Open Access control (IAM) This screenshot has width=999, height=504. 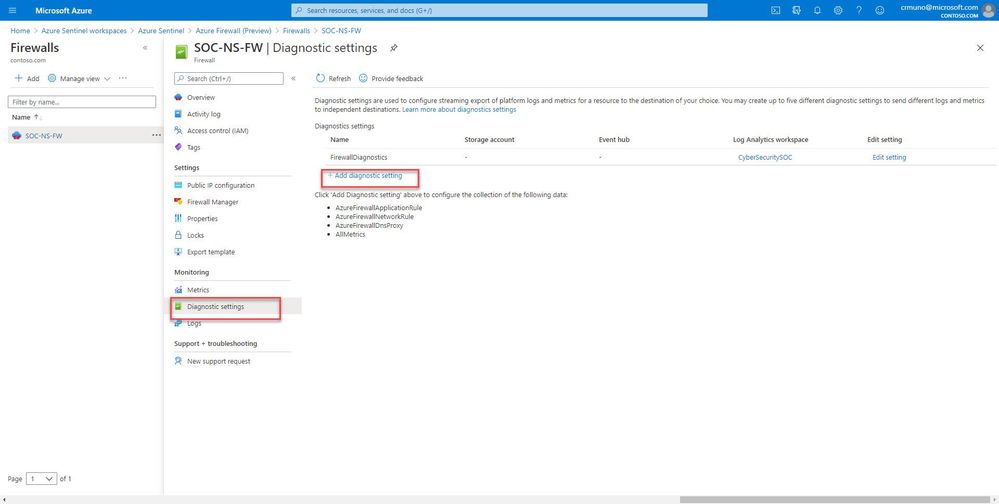tap(217, 131)
